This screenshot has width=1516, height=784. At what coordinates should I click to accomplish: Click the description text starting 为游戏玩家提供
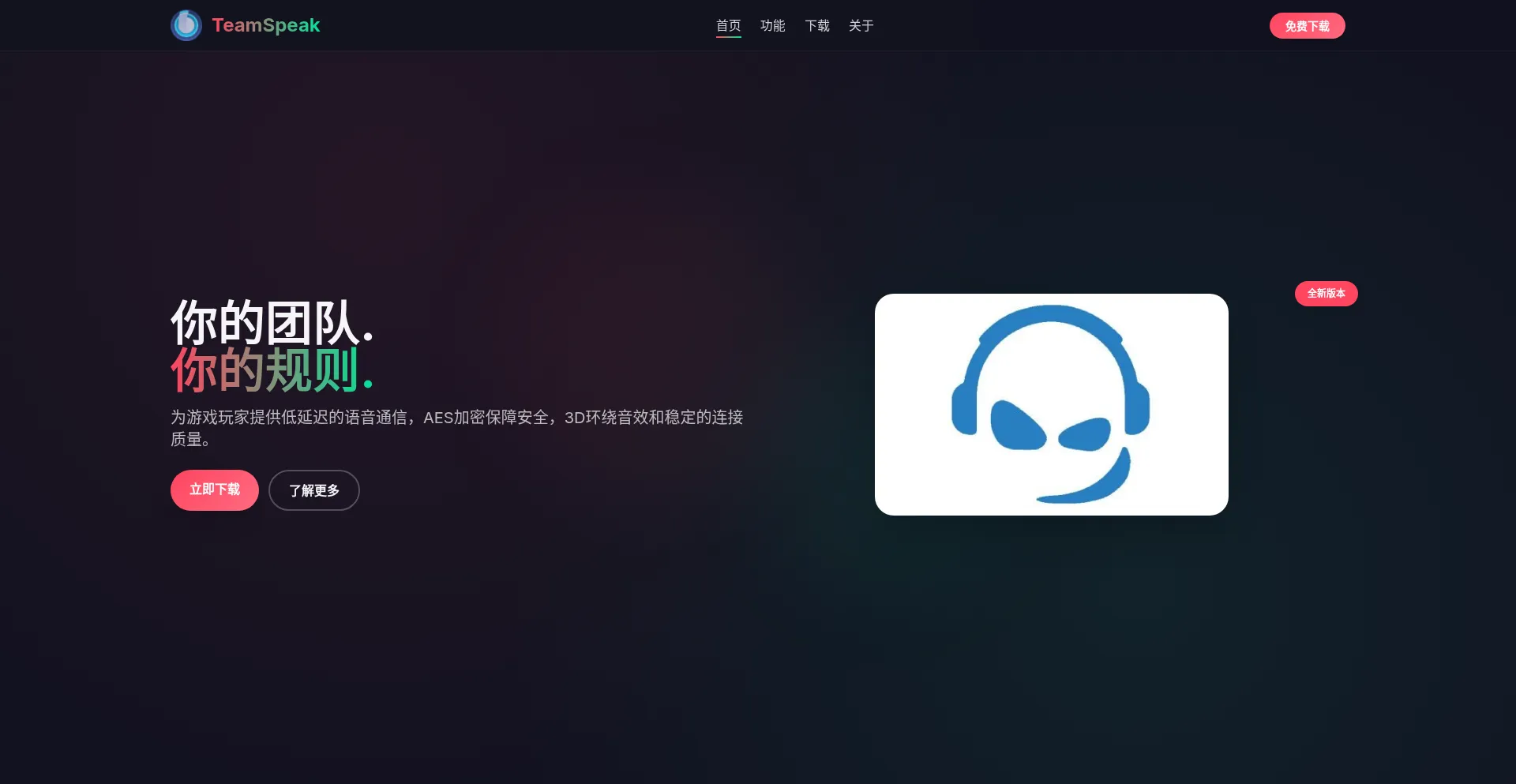(457, 428)
